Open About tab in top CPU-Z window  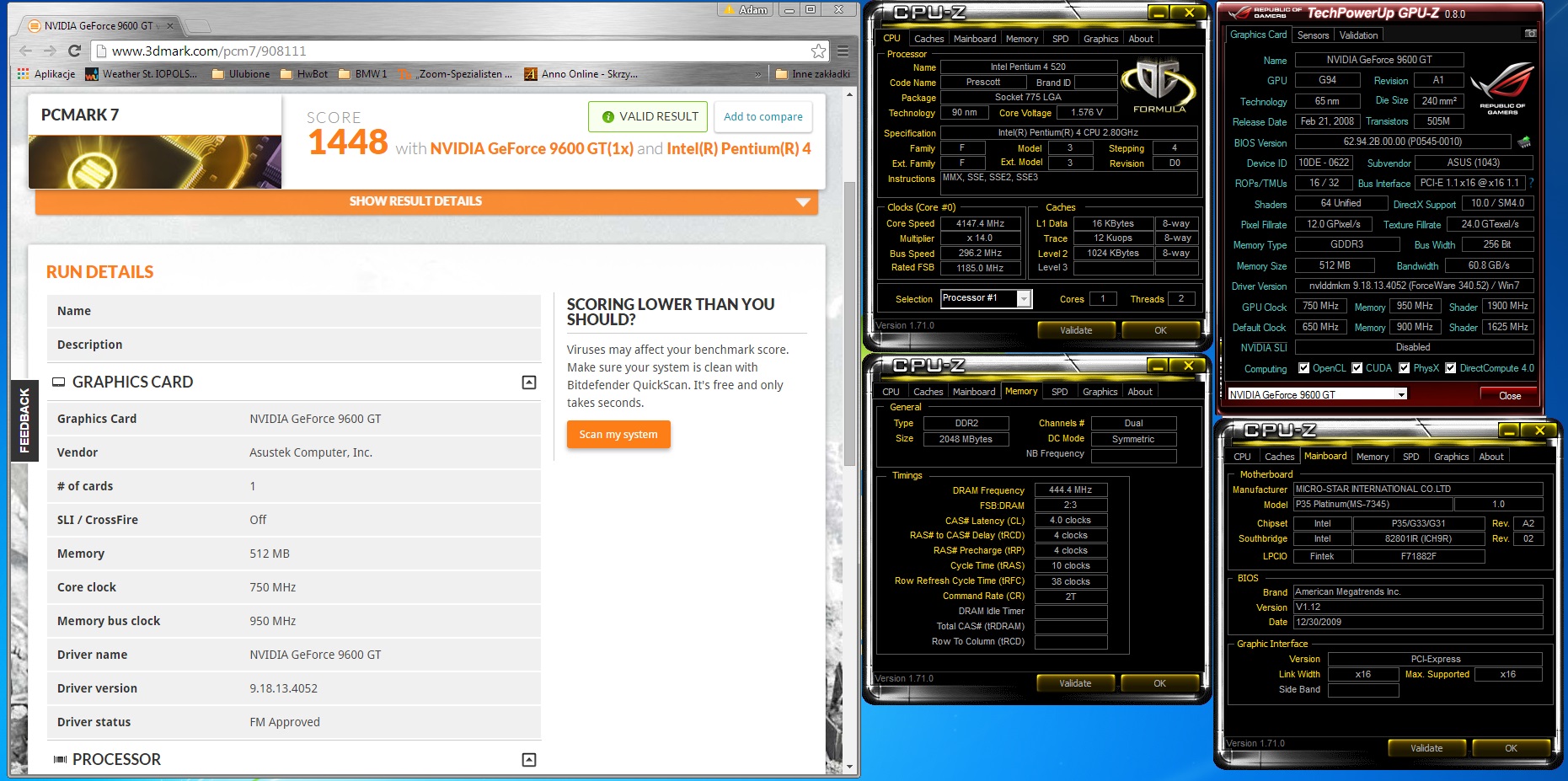click(1141, 39)
